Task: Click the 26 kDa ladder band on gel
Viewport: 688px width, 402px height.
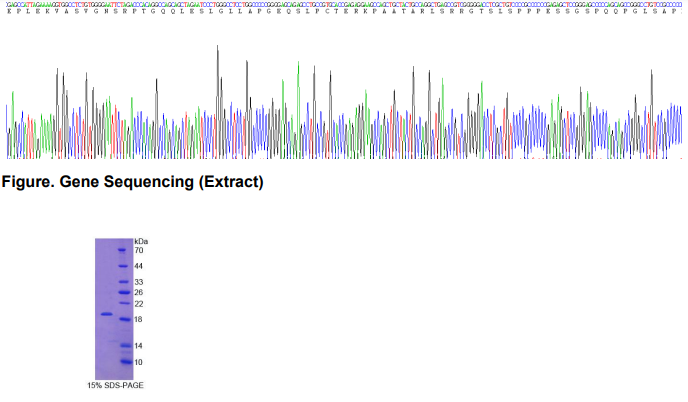Action: tap(124, 292)
